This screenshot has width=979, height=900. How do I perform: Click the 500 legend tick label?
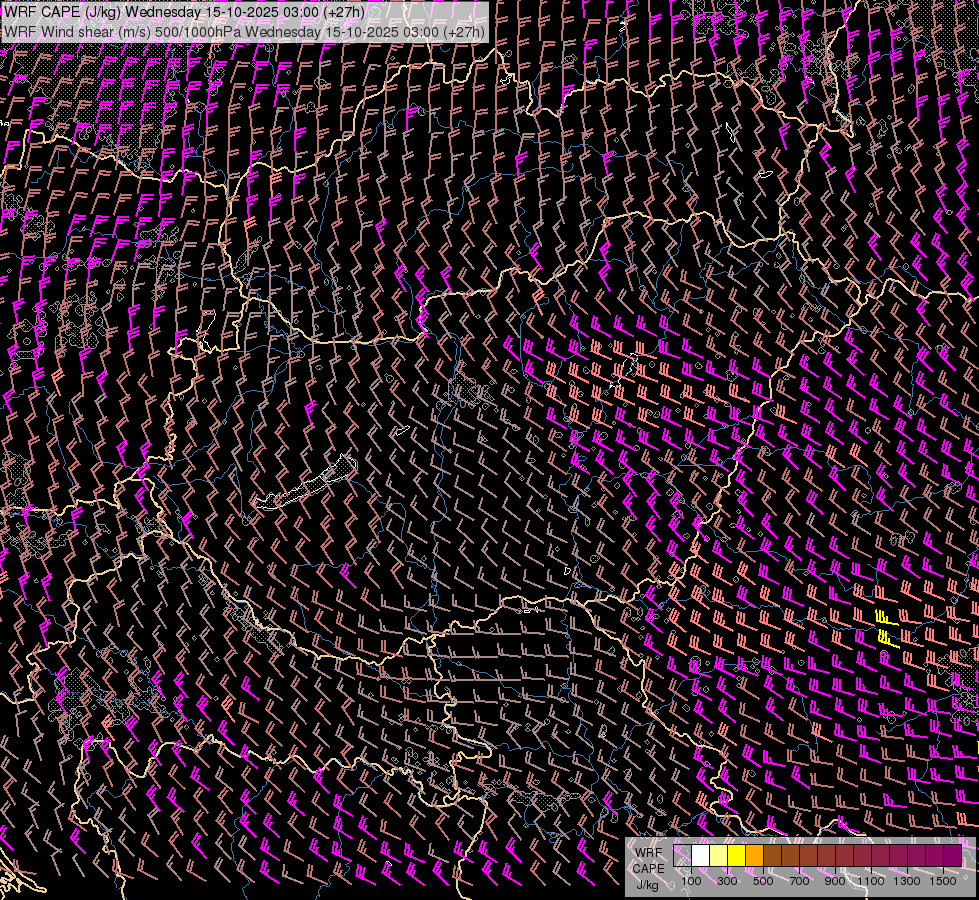click(x=763, y=881)
